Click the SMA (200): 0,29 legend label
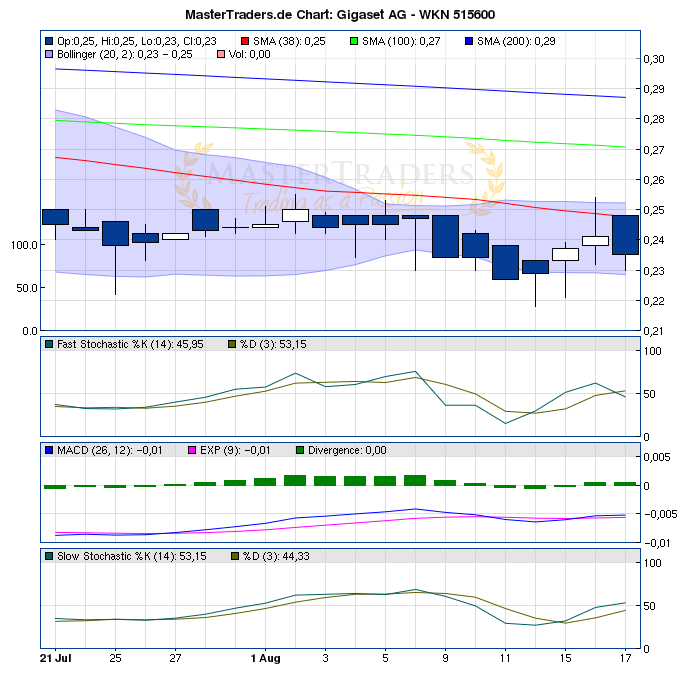 pos(516,41)
